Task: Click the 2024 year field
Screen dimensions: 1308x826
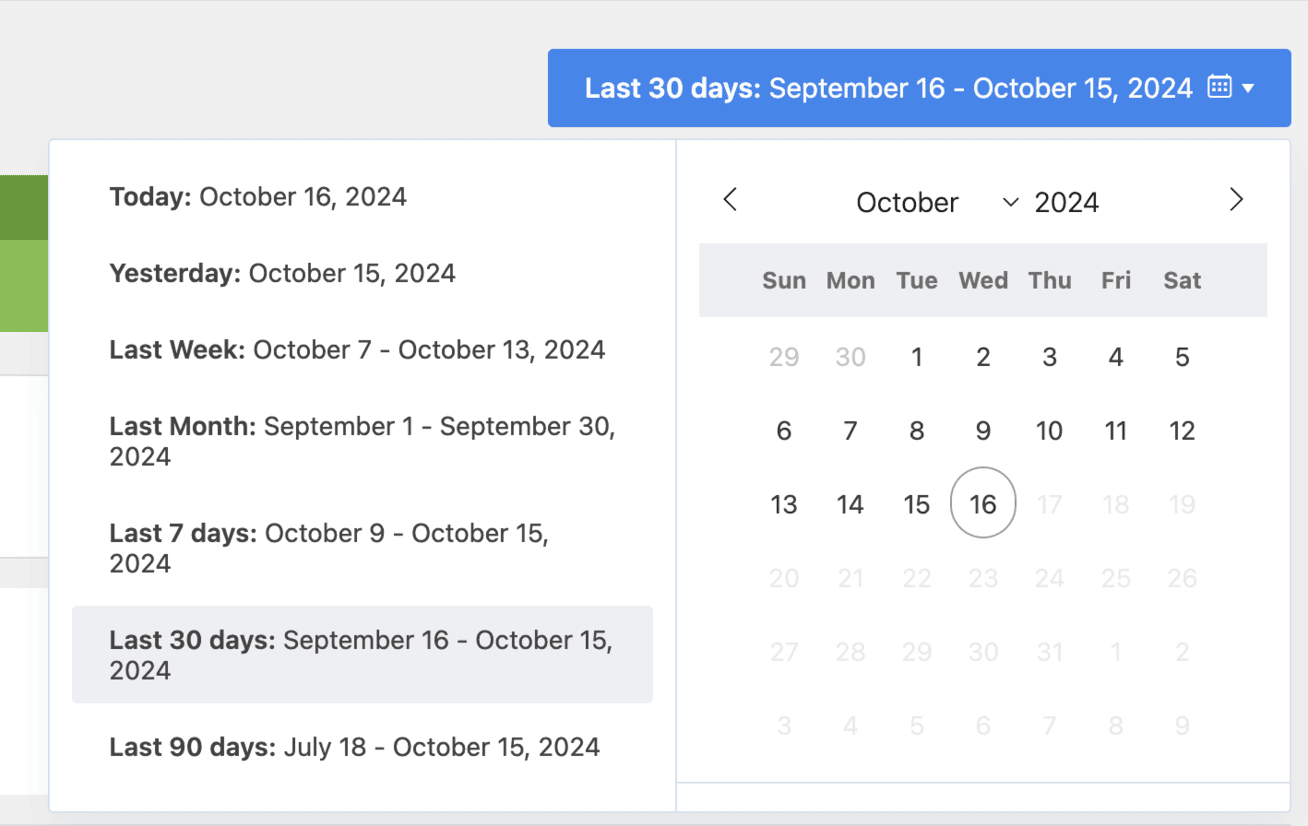Action: coord(1066,202)
